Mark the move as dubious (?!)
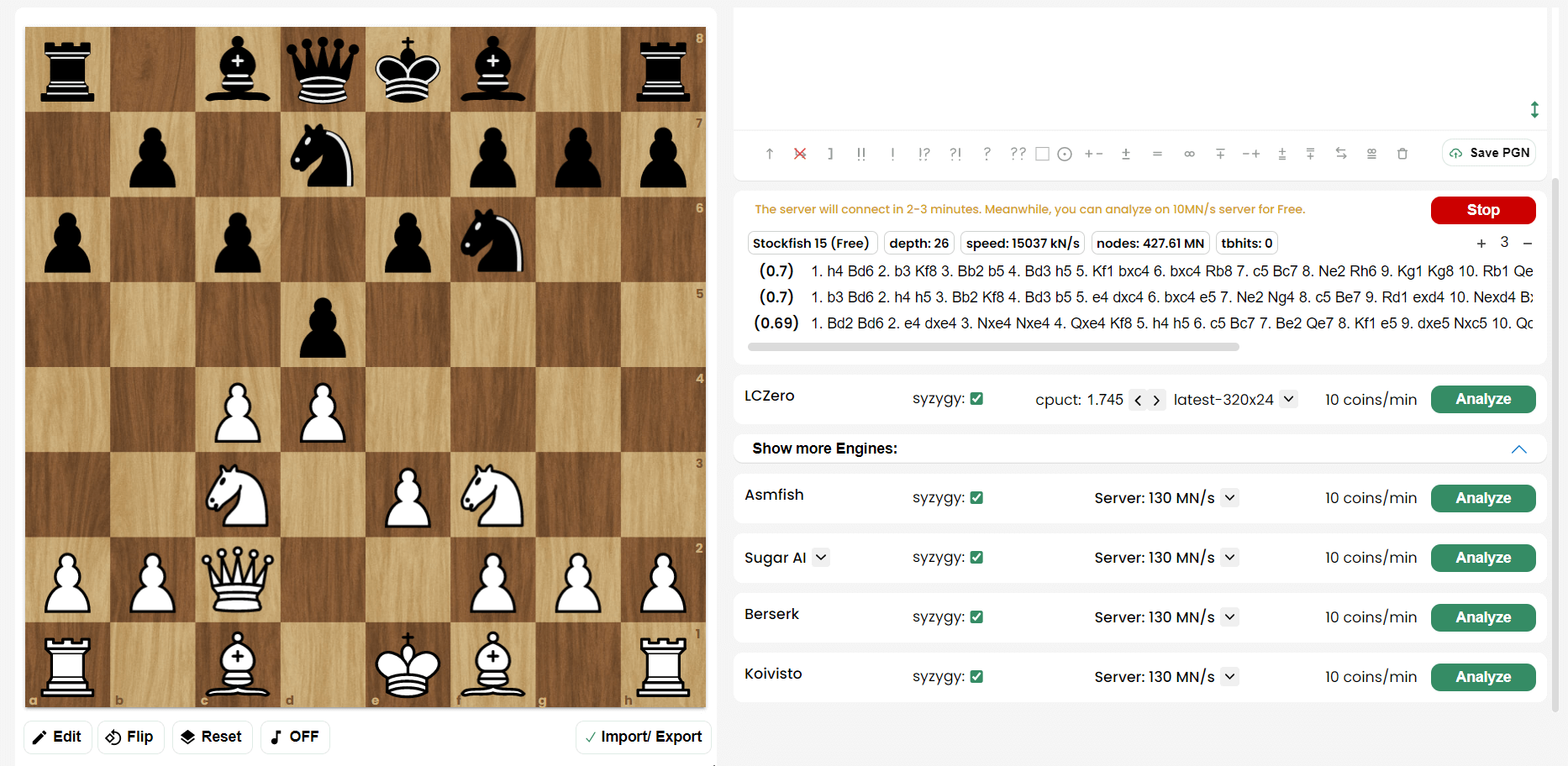This screenshot has height=766, width=1568. click(955, 154)
